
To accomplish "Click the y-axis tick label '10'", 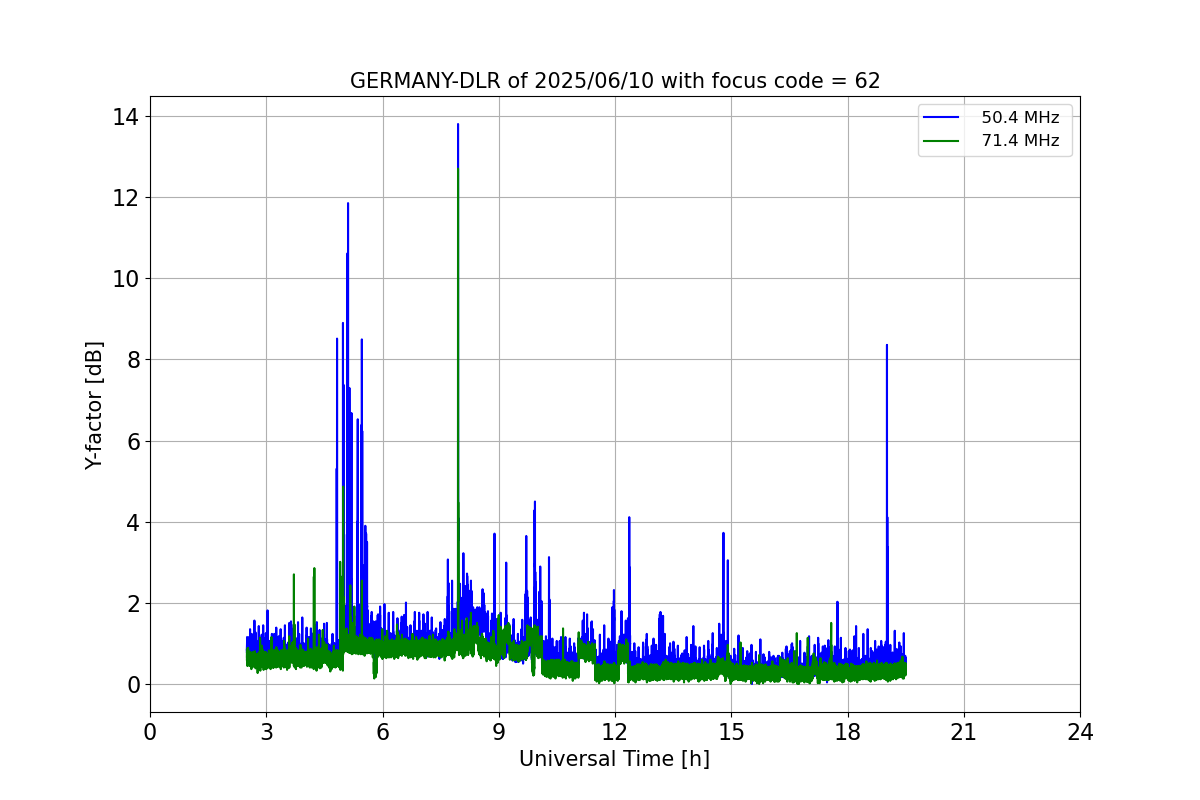I will click(x=126, y=279).
